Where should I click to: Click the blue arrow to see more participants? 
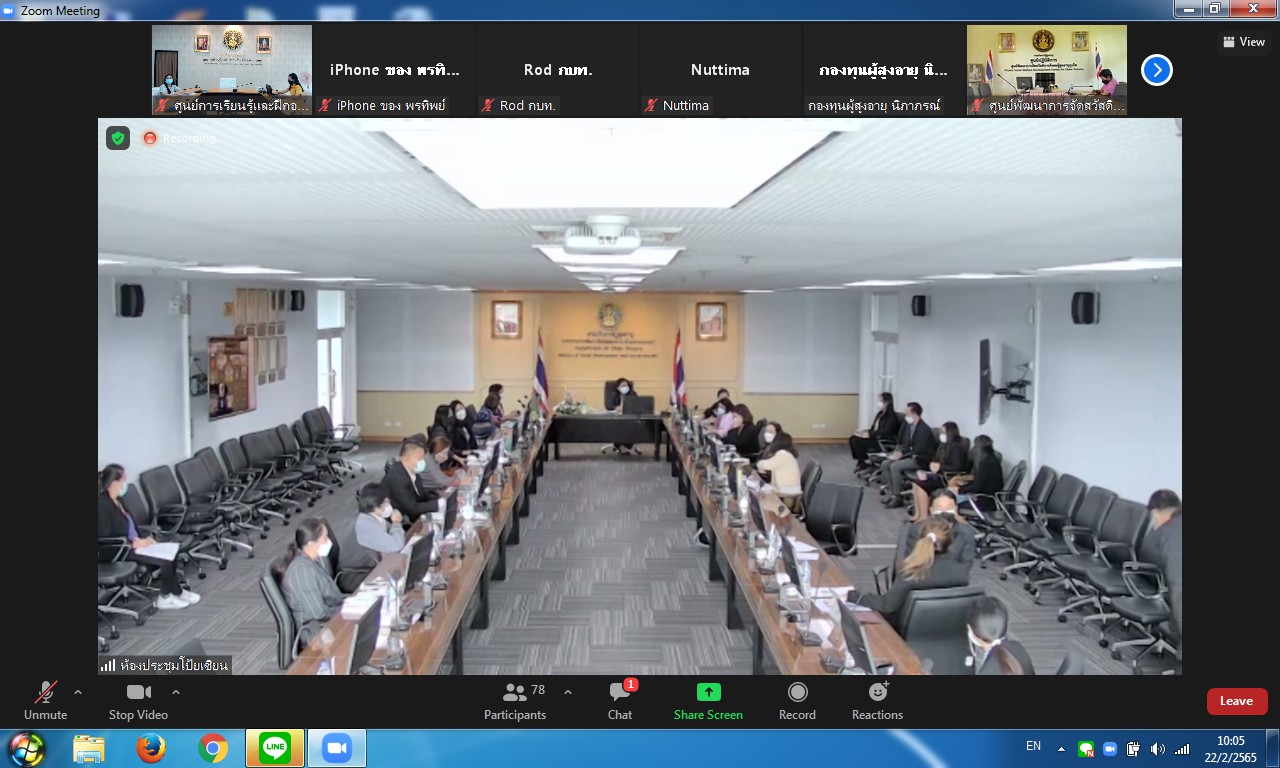pyautogui.click(x=1157, y=70)
